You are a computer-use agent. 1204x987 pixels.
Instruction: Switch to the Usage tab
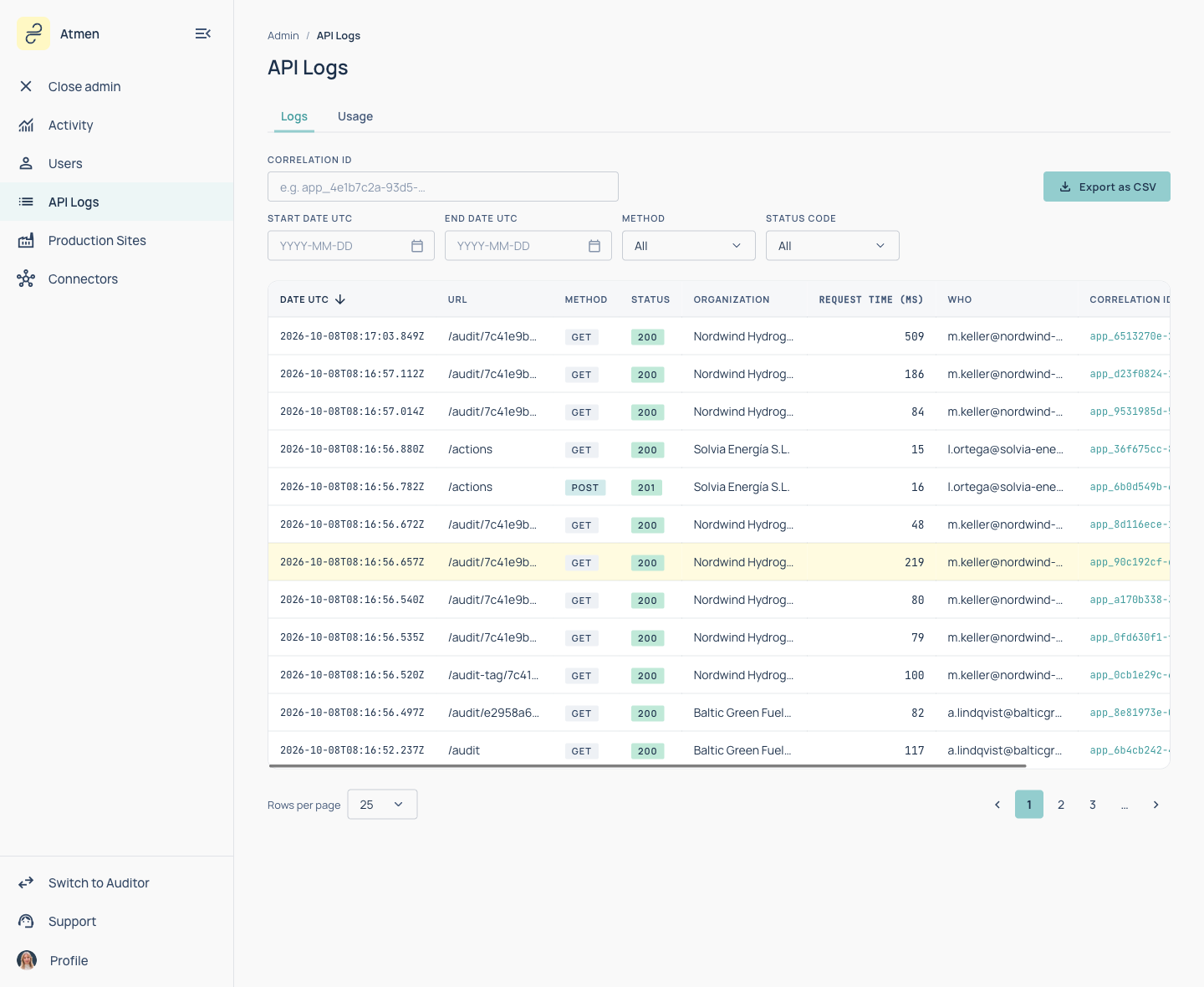click(355, 116)
